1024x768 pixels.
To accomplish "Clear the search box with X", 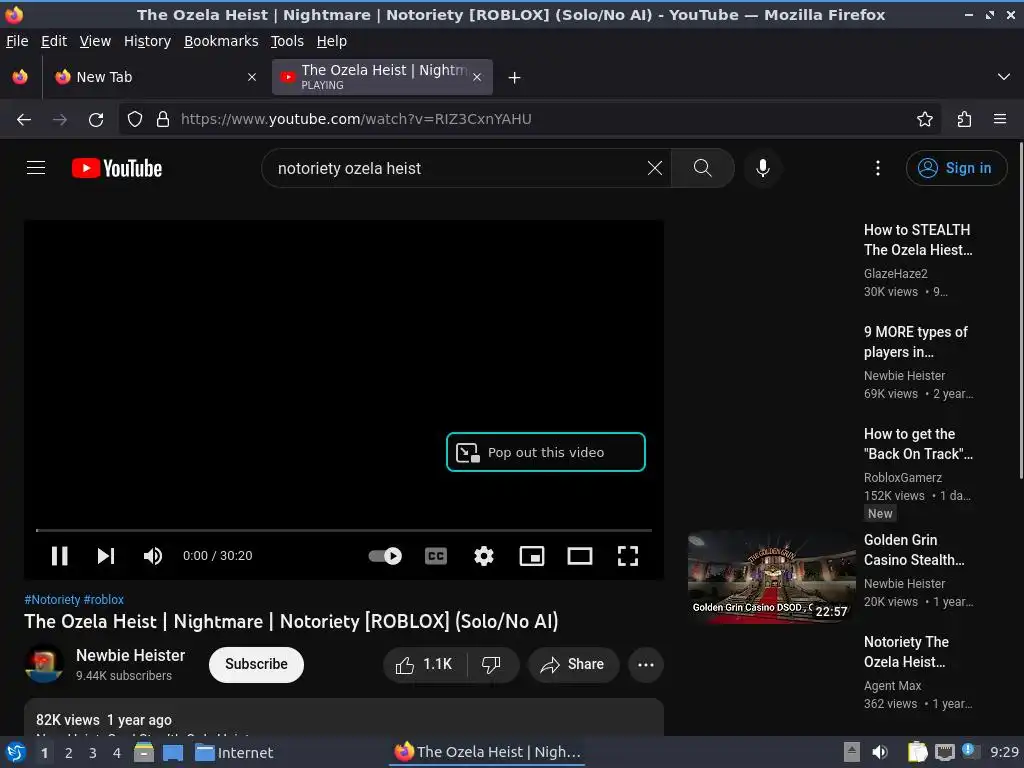I will click(654, 168).
